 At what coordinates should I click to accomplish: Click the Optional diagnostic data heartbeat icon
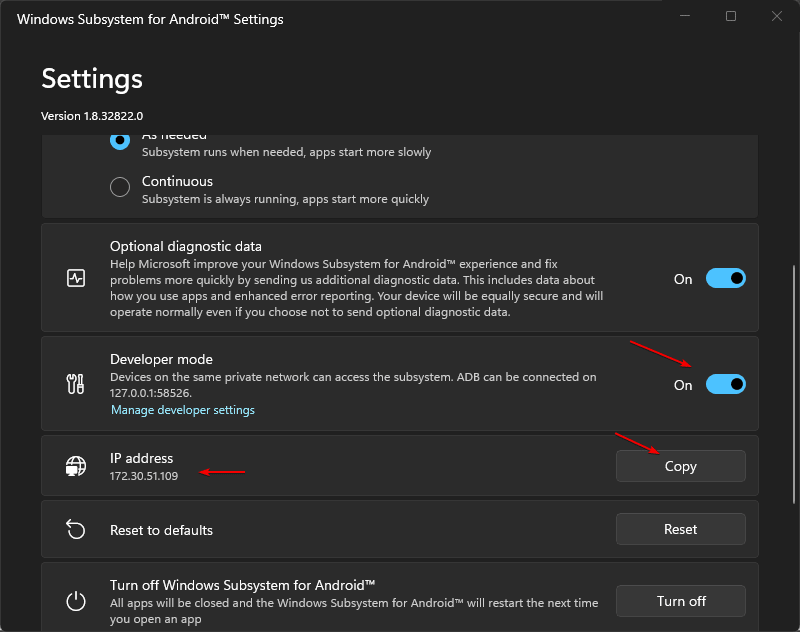click(x=76, y=279)
